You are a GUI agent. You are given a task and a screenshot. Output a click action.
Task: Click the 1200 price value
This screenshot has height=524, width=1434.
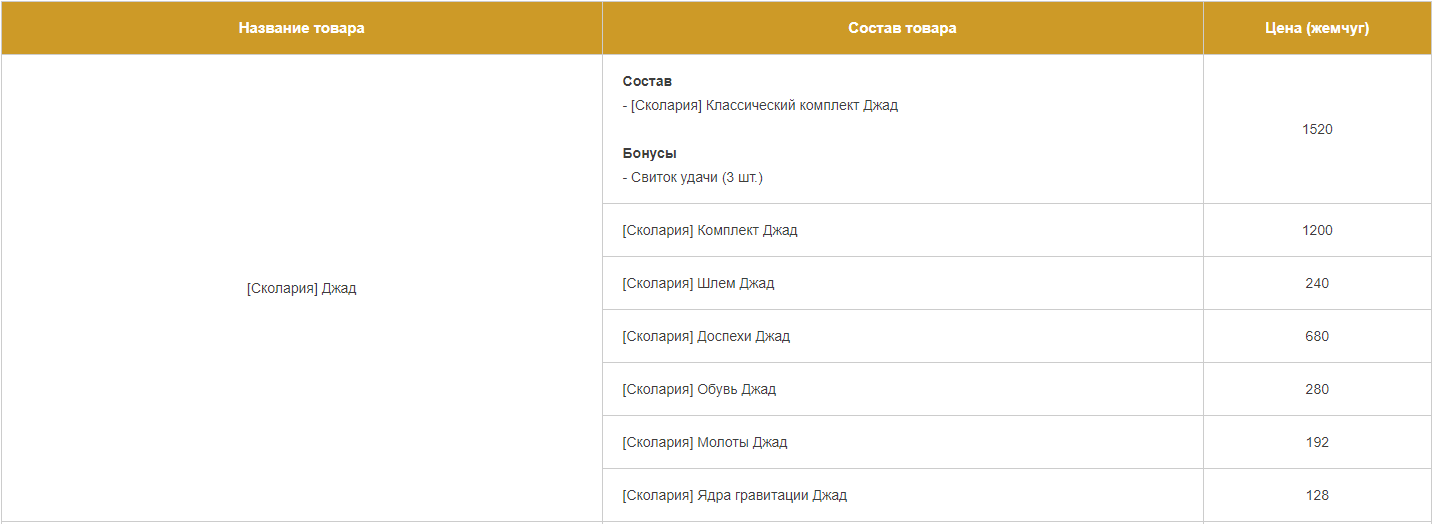tap(1317, 231)
